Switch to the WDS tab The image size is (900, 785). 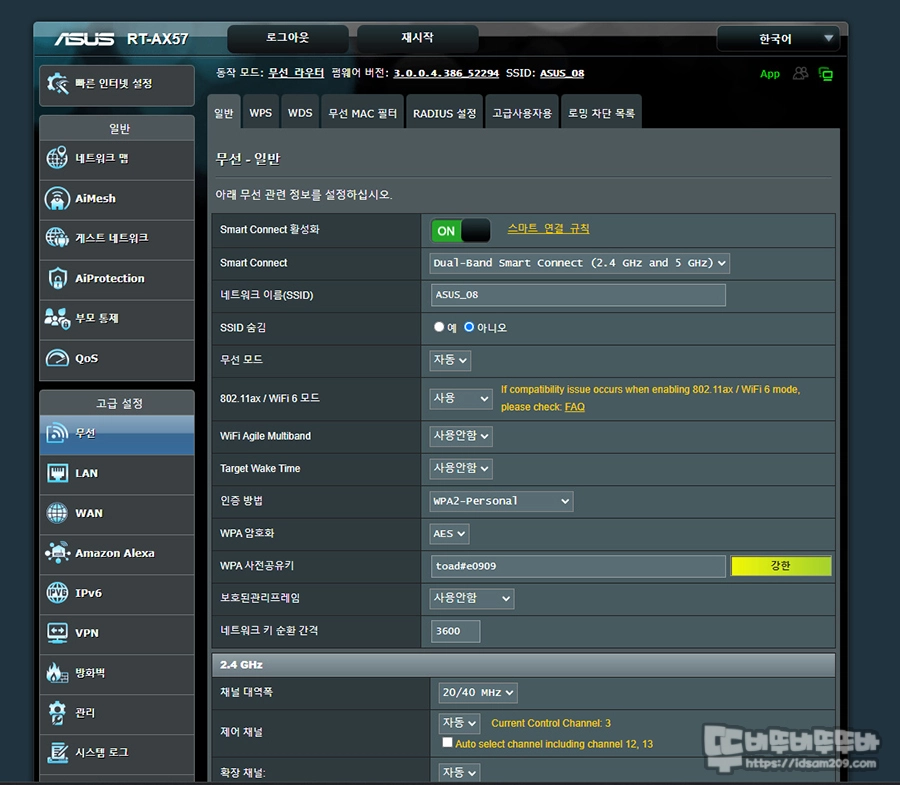pyautogui.click(x=300, y=112)
